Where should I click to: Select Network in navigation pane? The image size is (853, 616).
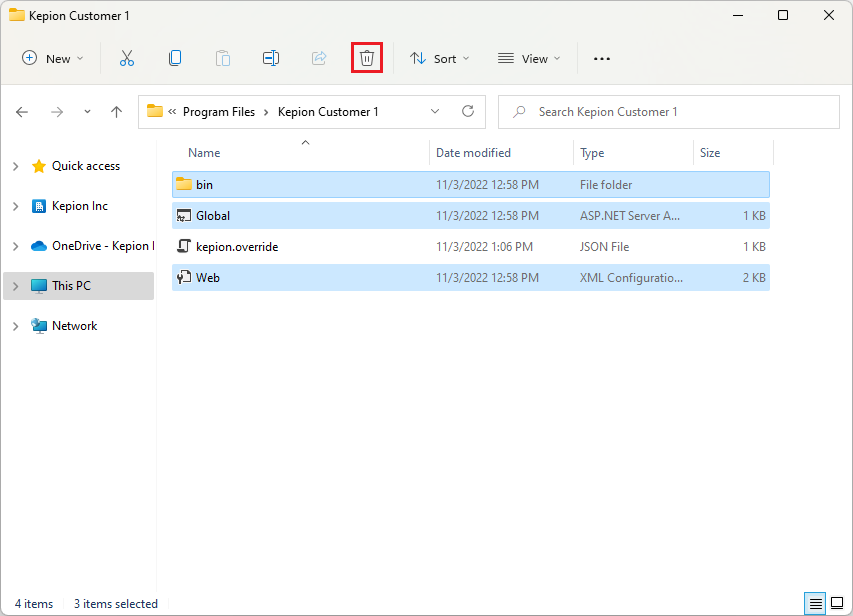click(x=75, y=326)
